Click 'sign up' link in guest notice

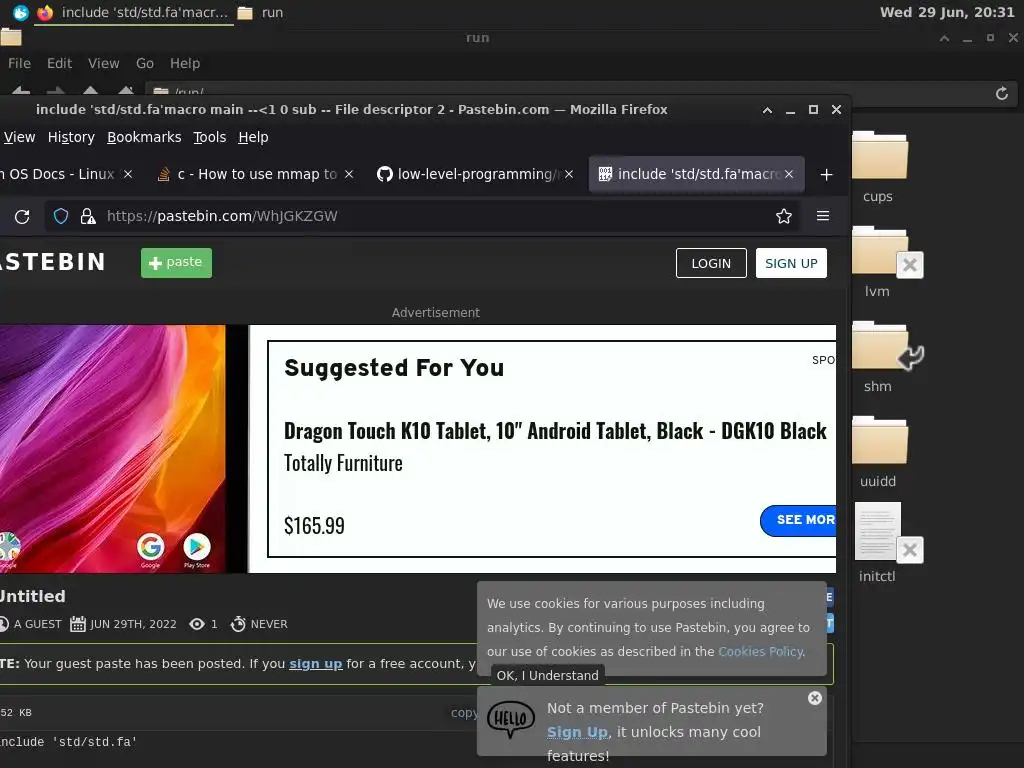315,664
